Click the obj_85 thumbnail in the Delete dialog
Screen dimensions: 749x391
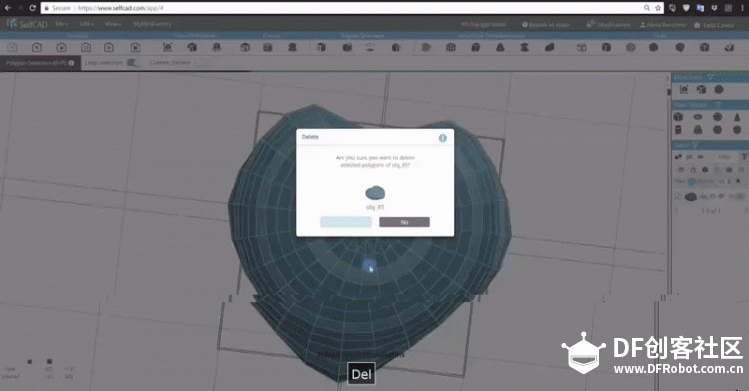(x=375, y=192)
